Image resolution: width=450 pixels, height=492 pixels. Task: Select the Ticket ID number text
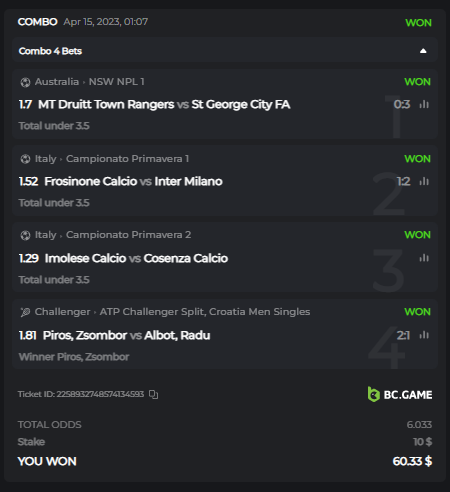point(100,394)
